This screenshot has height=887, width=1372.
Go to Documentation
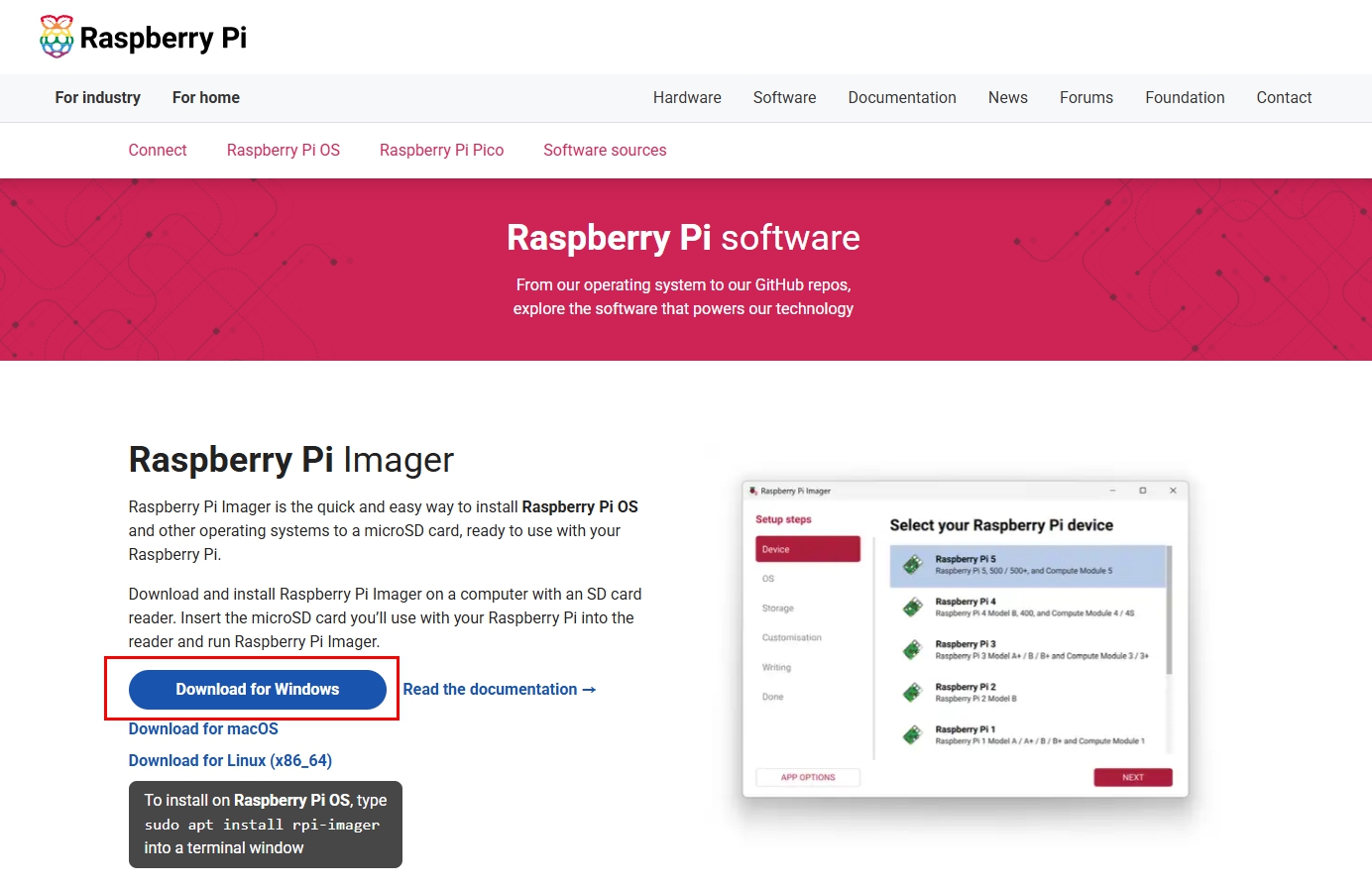pyautogui.click(x=902, y=97)
